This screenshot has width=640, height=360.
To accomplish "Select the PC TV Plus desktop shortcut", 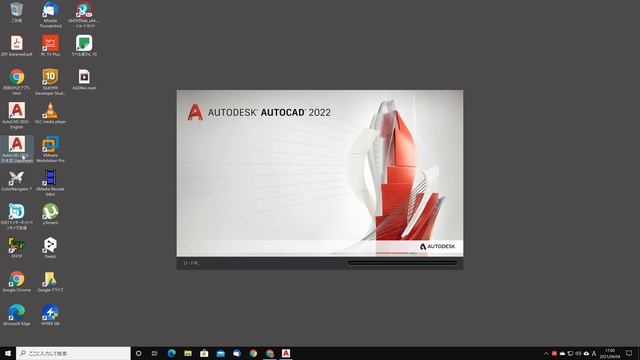I will [50, 46].
